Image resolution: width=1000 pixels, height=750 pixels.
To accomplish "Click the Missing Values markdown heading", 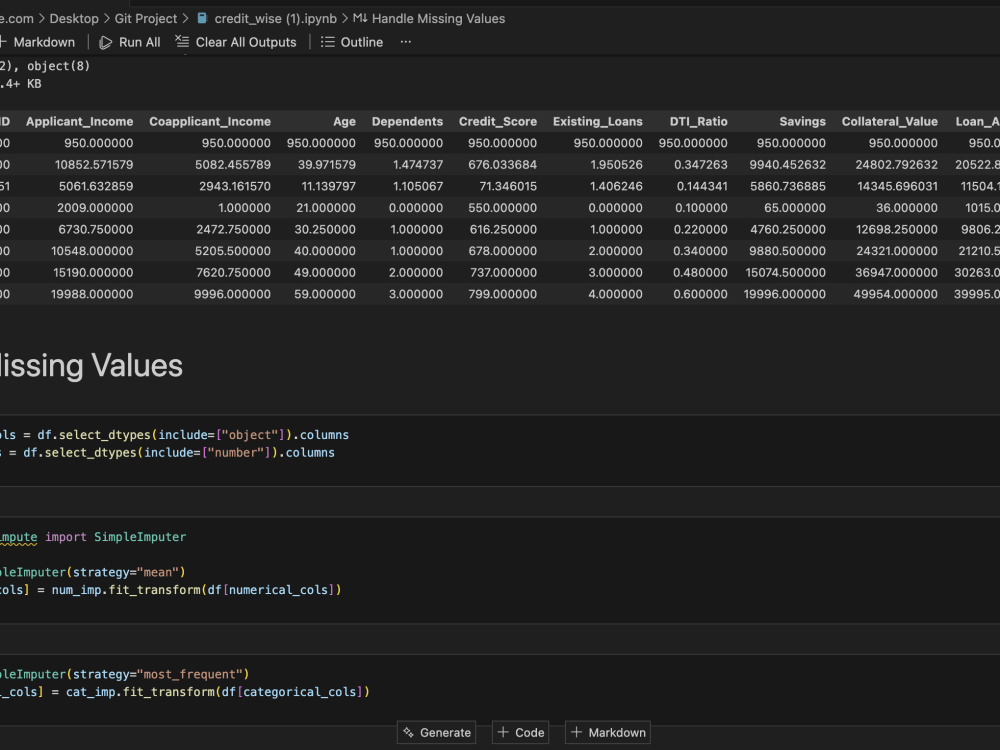I will [x=91, y=365].
